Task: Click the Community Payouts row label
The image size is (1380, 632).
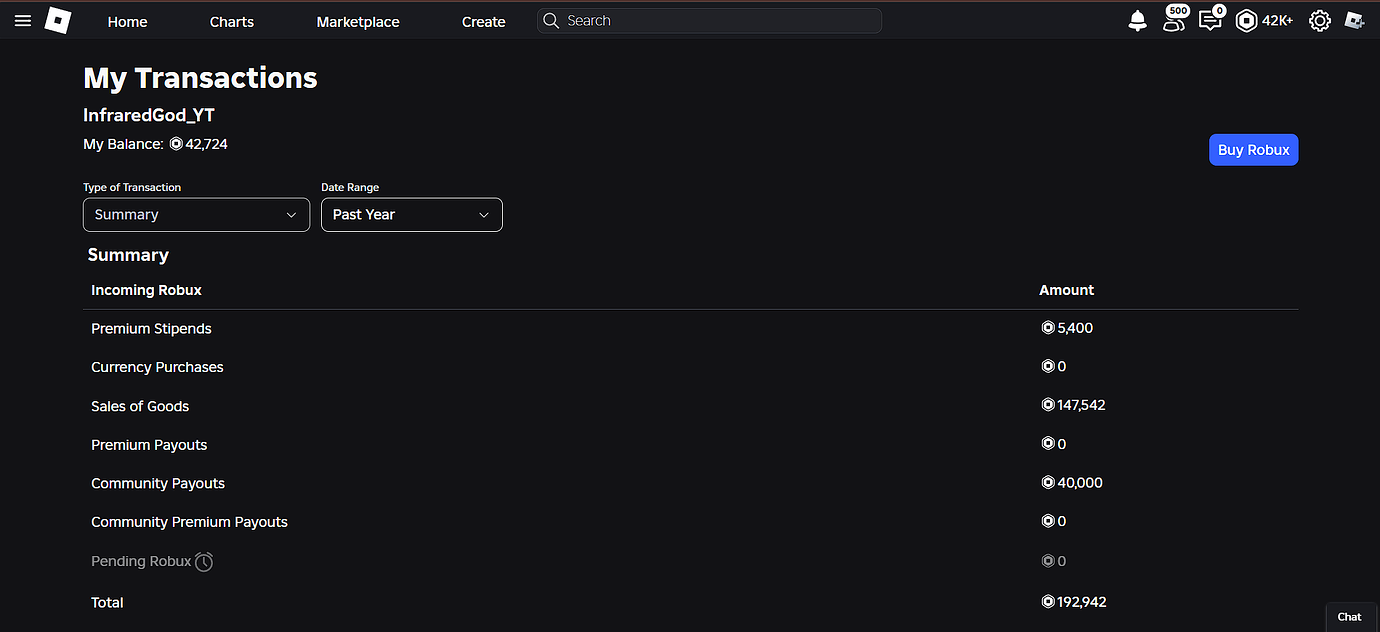Action: [158, 483]
